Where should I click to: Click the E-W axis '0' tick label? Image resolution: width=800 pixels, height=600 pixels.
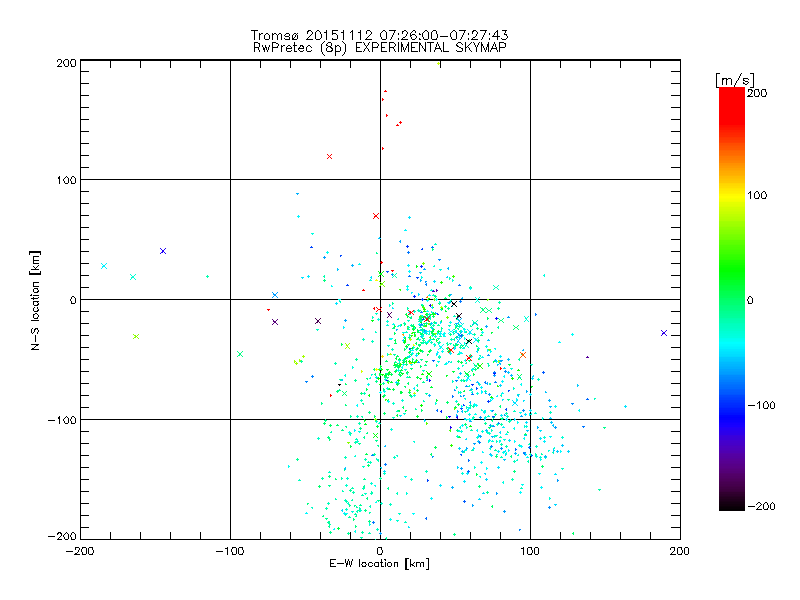coord(380,551)
